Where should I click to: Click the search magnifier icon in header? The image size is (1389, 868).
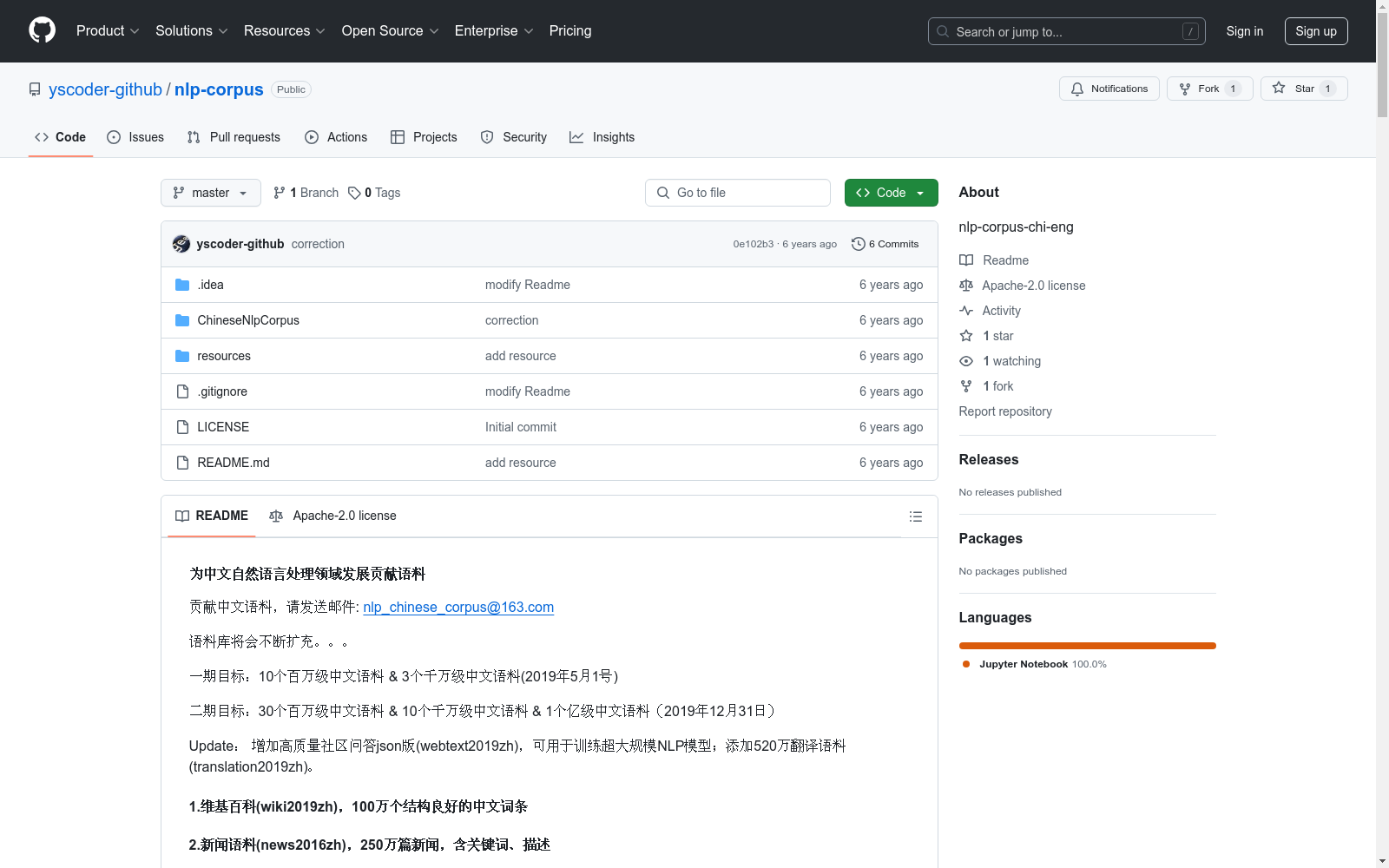point(943,31)
